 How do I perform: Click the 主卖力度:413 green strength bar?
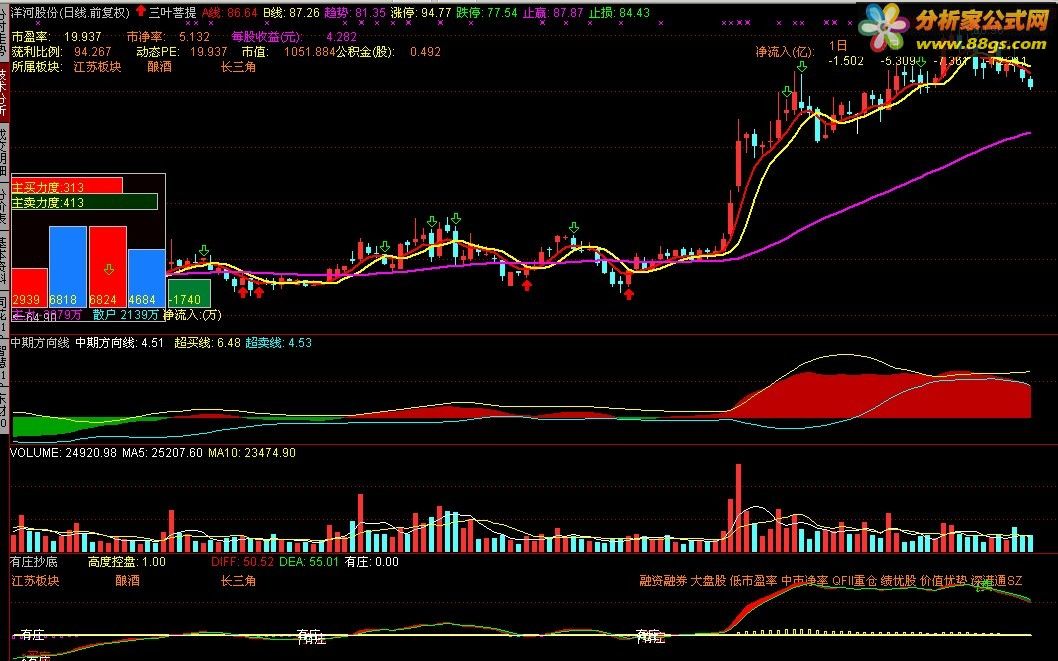click(84, 202)
